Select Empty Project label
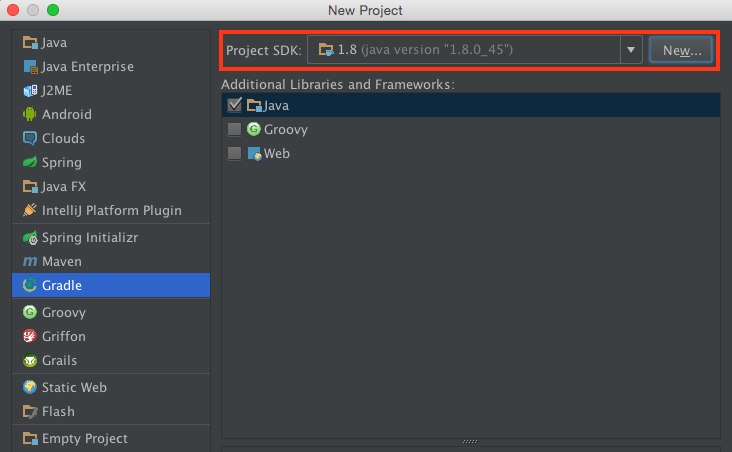Screen dimensions: 732x452 pyautogui.click(x=84, y=438)
